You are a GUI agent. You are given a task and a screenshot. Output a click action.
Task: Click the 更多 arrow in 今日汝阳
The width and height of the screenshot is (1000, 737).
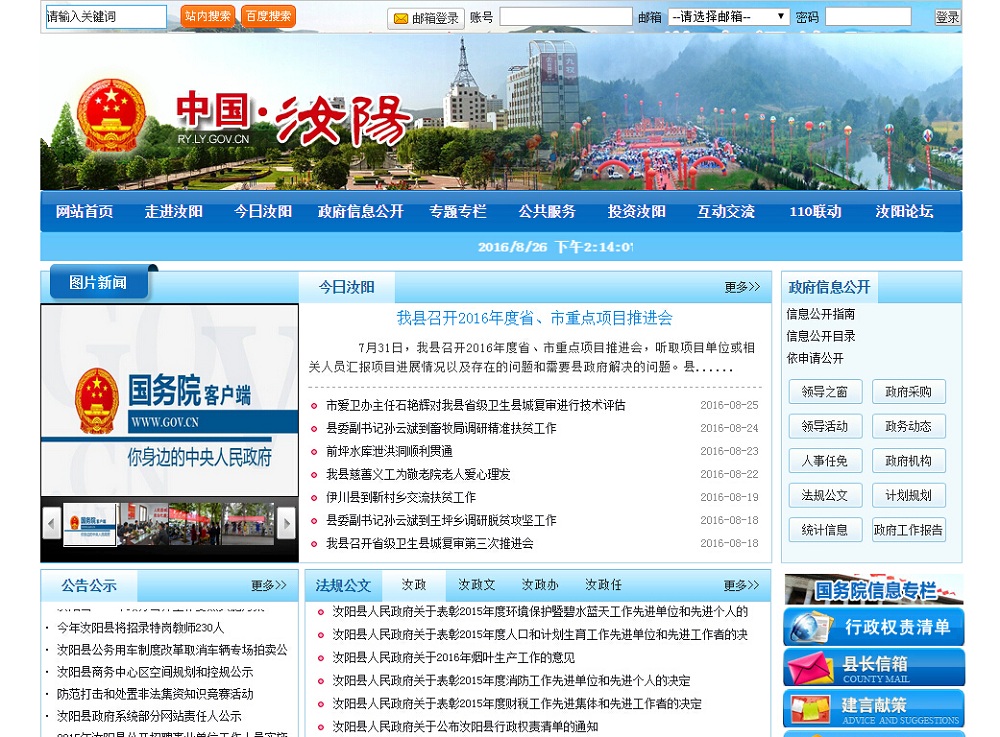click(x=742, y=288)
